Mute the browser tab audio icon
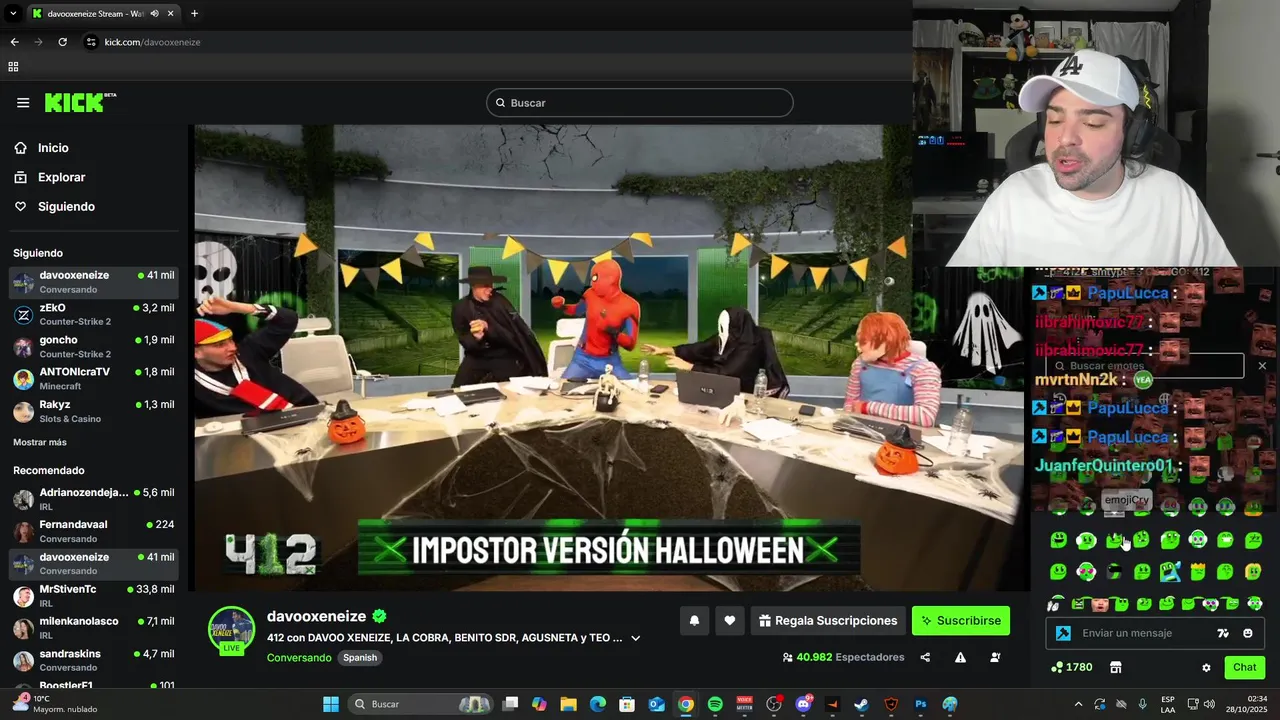 [x=155, y=14]
